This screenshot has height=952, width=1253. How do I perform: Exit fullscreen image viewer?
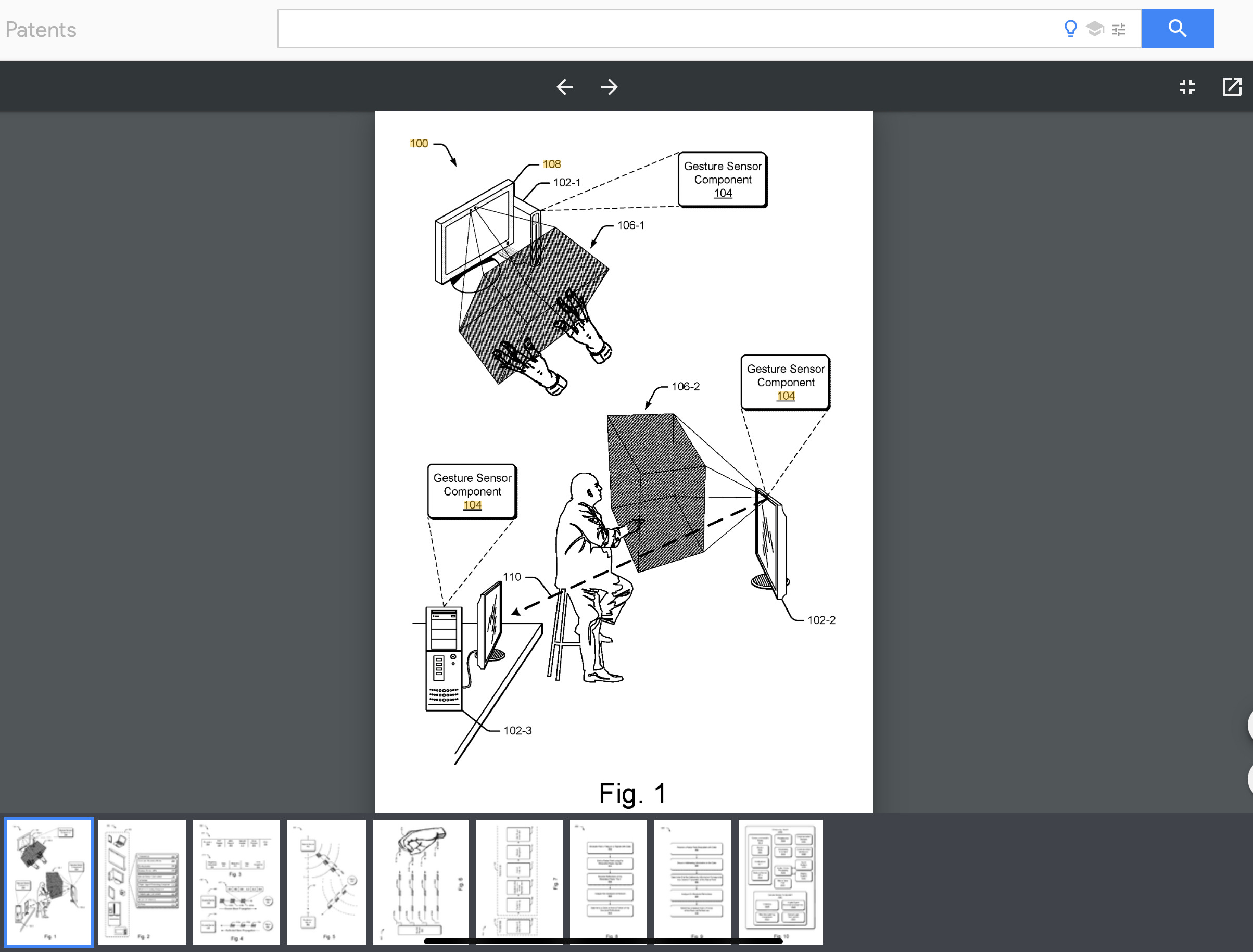pos(1187,87)
